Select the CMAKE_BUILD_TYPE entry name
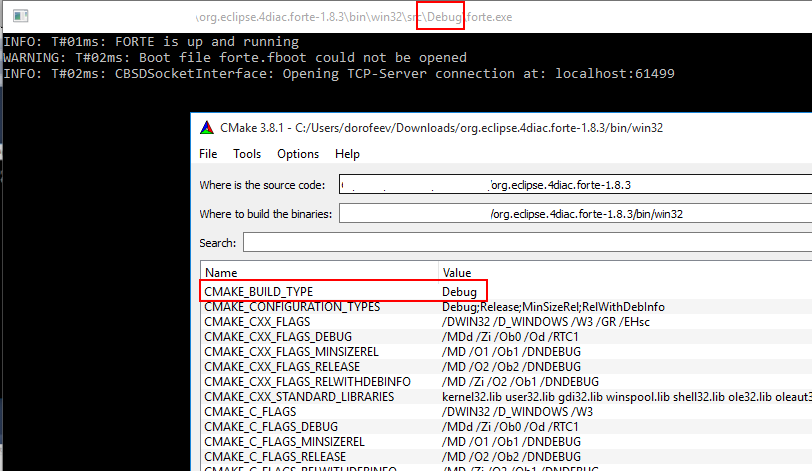Image resolution: width=812 pixels, height=471 pixels. pos(258,291)
